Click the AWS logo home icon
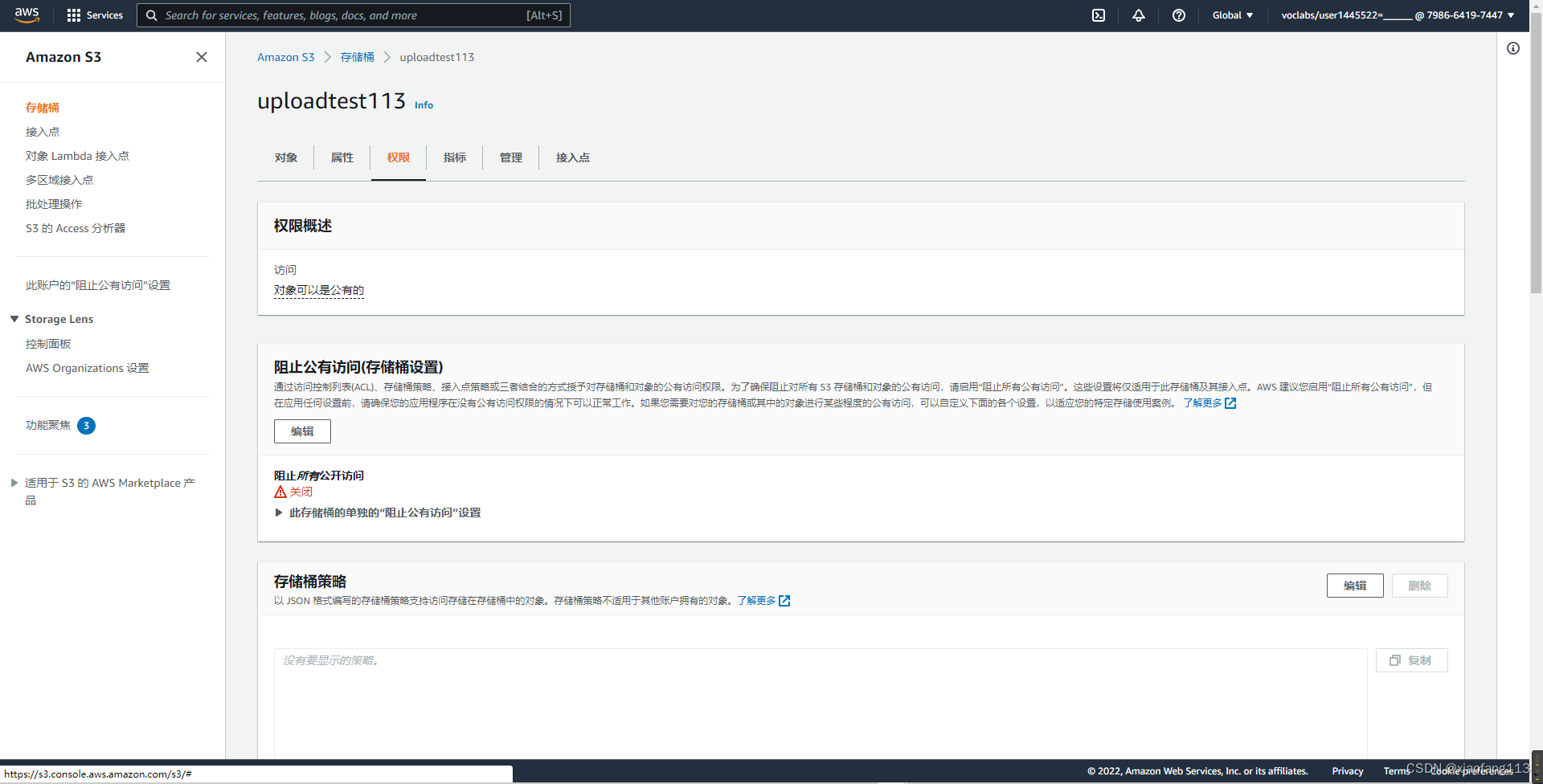This screenshot has height=784, width=1543. 27,15
